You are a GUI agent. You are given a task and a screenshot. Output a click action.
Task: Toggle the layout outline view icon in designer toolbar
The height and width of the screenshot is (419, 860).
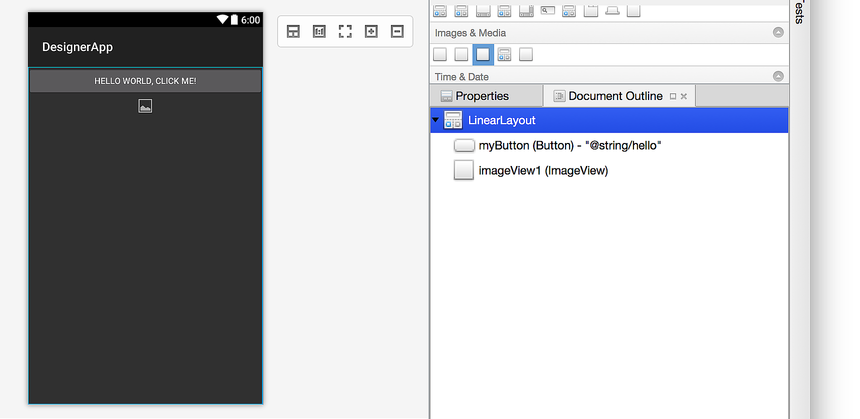pyautogui.click(x=293, y=31)
